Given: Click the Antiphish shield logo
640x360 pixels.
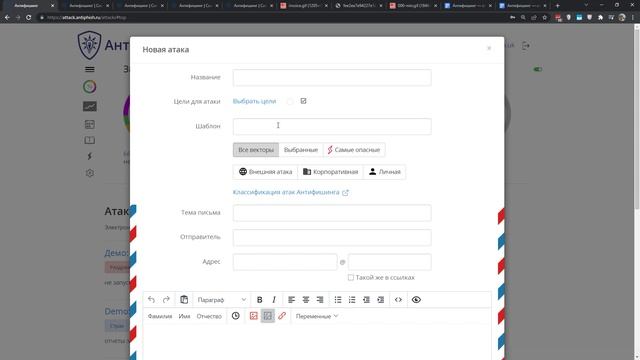Looking at the screenshot, I should (x=89, y=45).
